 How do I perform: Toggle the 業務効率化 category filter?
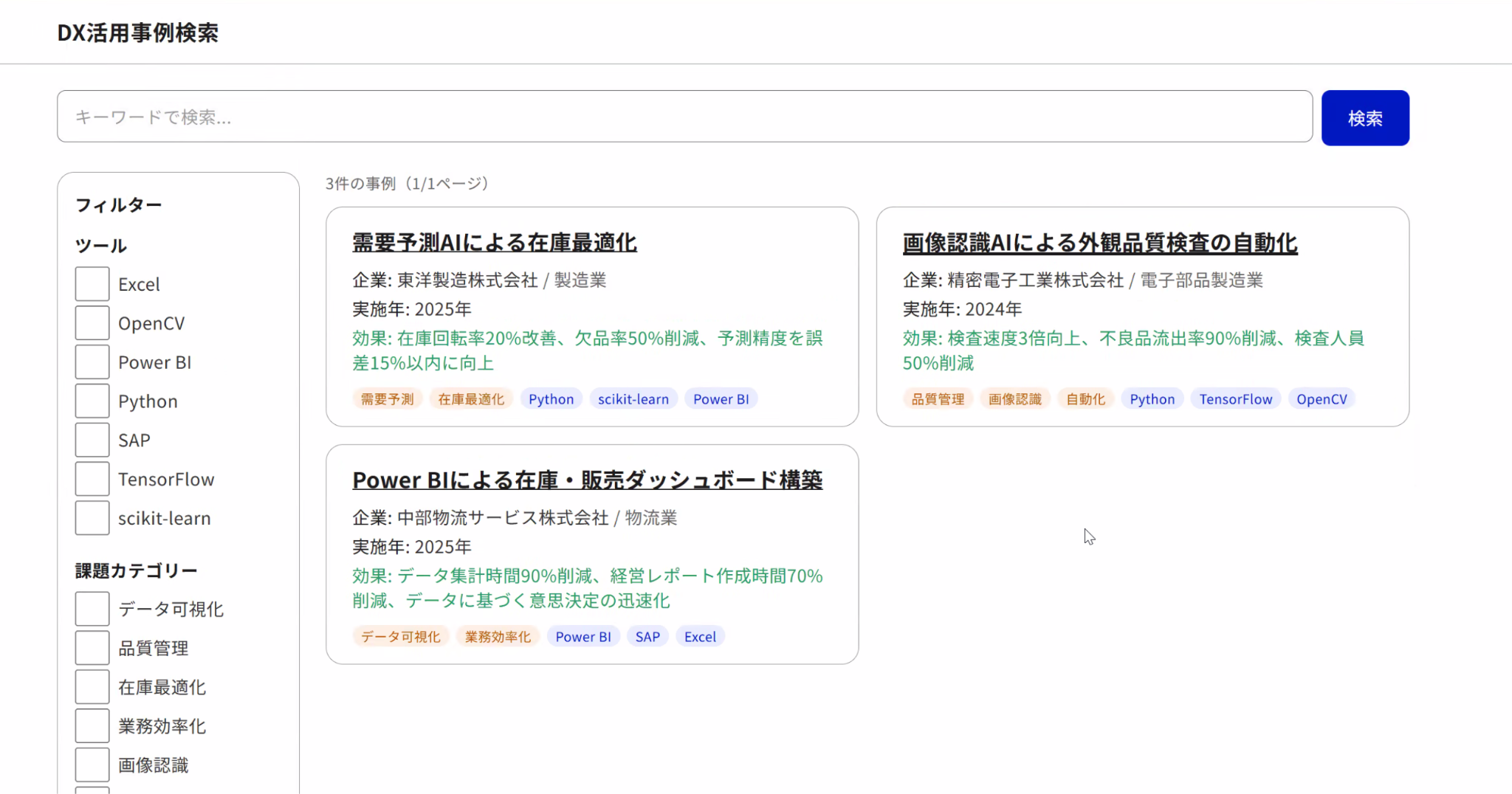click(92, 726)
